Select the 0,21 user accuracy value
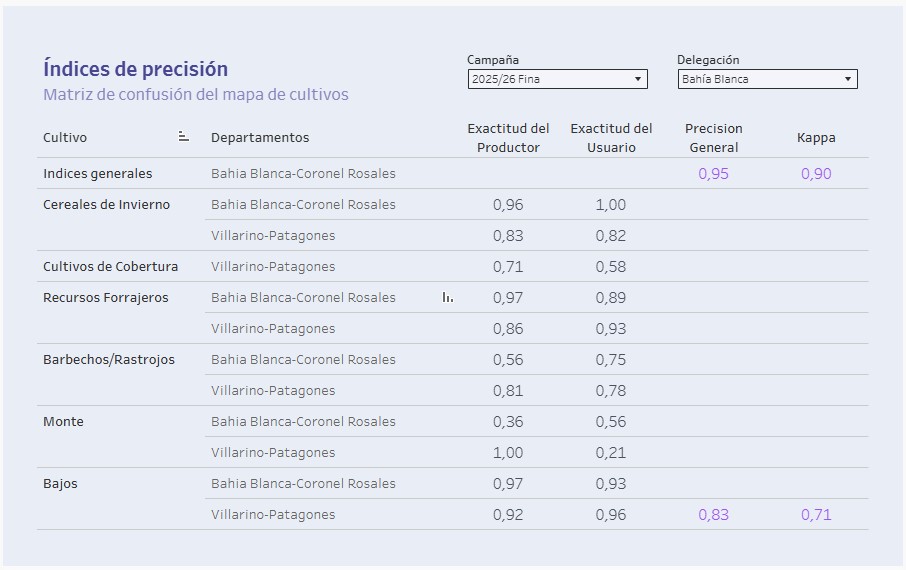The height and width of the screenshot is (570, 906). point(611,453)
